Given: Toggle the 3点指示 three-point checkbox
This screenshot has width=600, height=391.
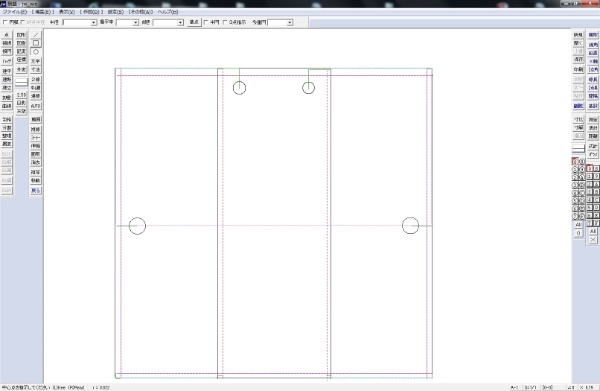Looking at the screenshot, I should coord(235,23).
